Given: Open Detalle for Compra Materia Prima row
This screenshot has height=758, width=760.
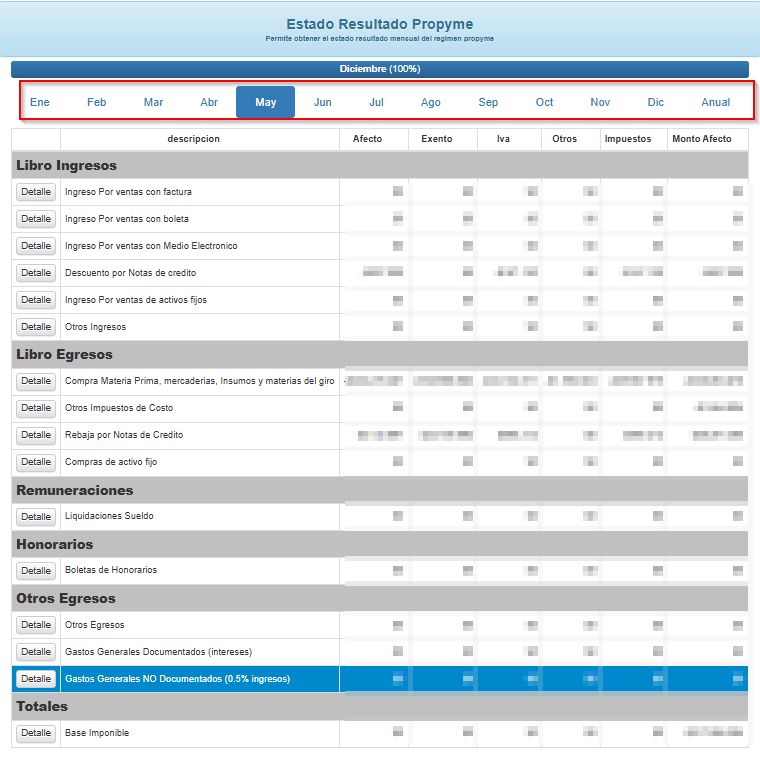Looking at the screenshot, I should 36,381.
